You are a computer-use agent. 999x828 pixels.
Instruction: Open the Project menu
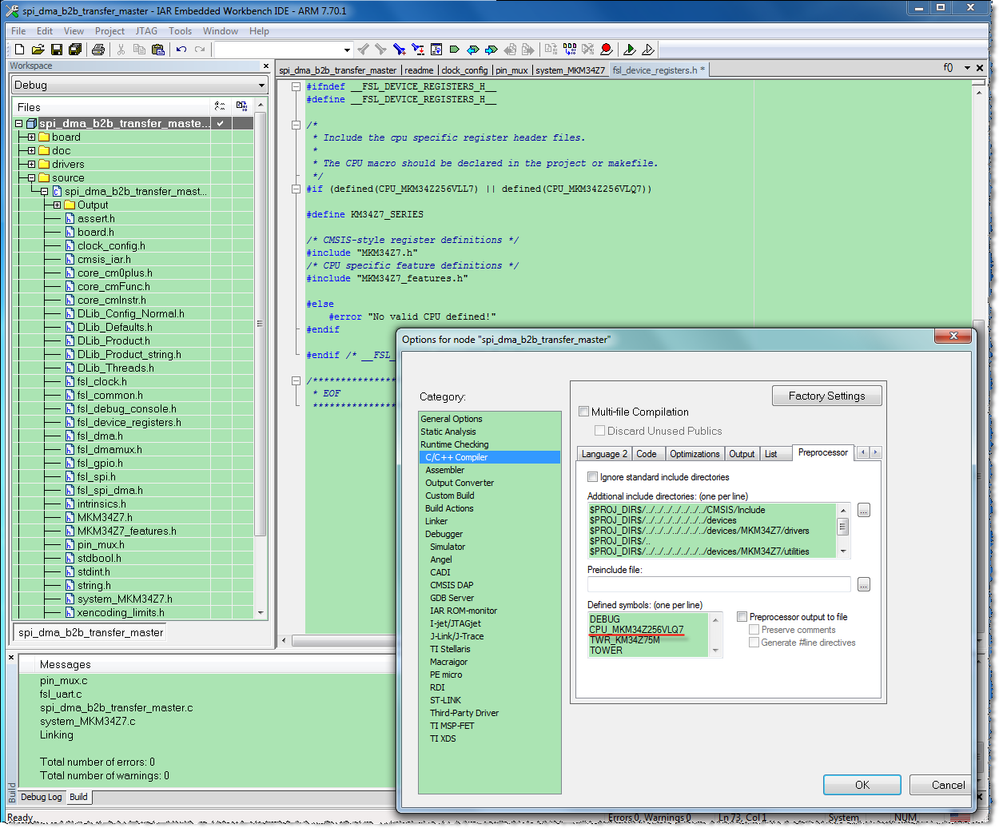[x=109, y=30]
